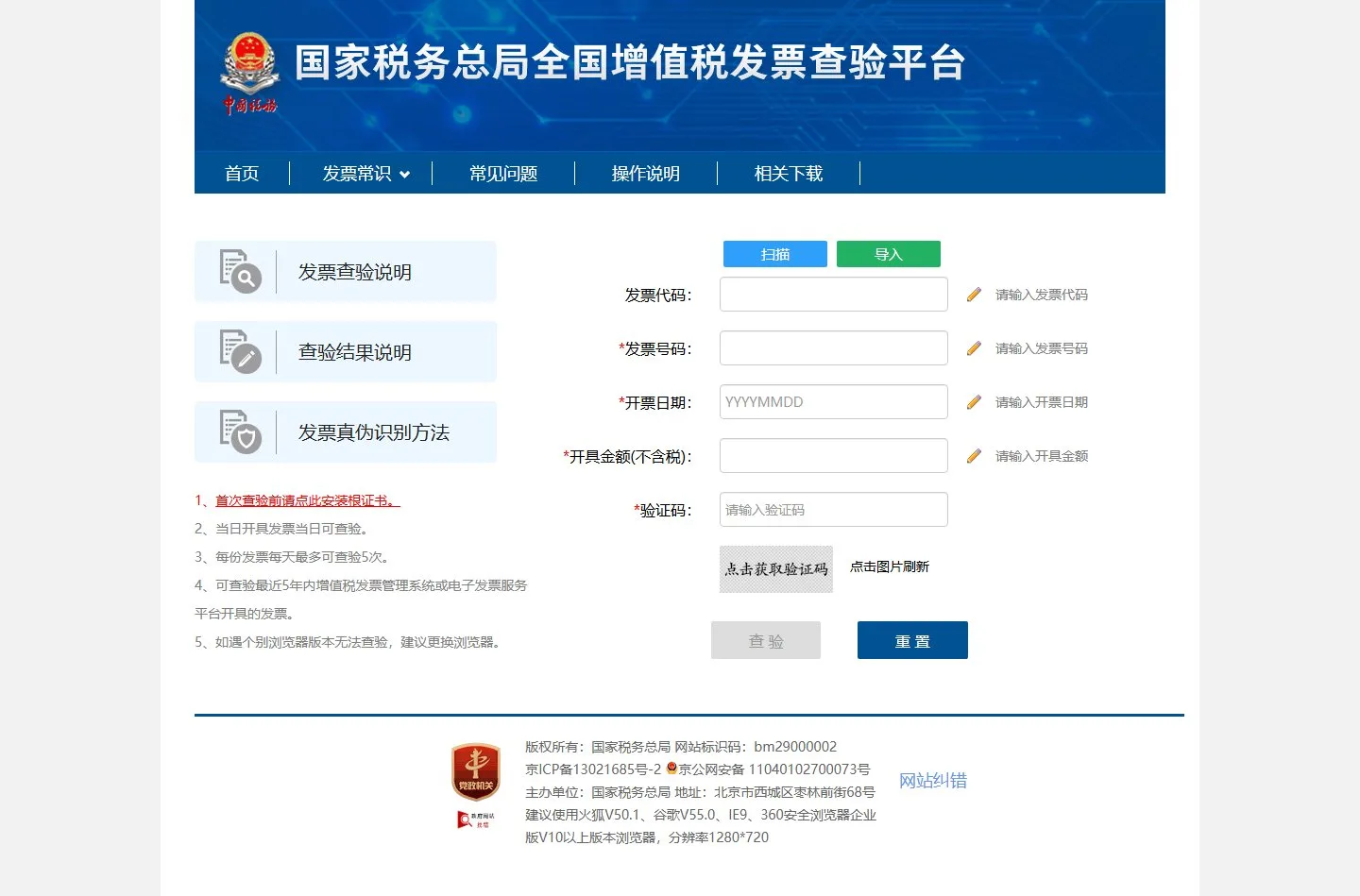Open 发票真伪识别方法 panel link
Viewport: 1360px width, 896px height.
click(346, 432)
